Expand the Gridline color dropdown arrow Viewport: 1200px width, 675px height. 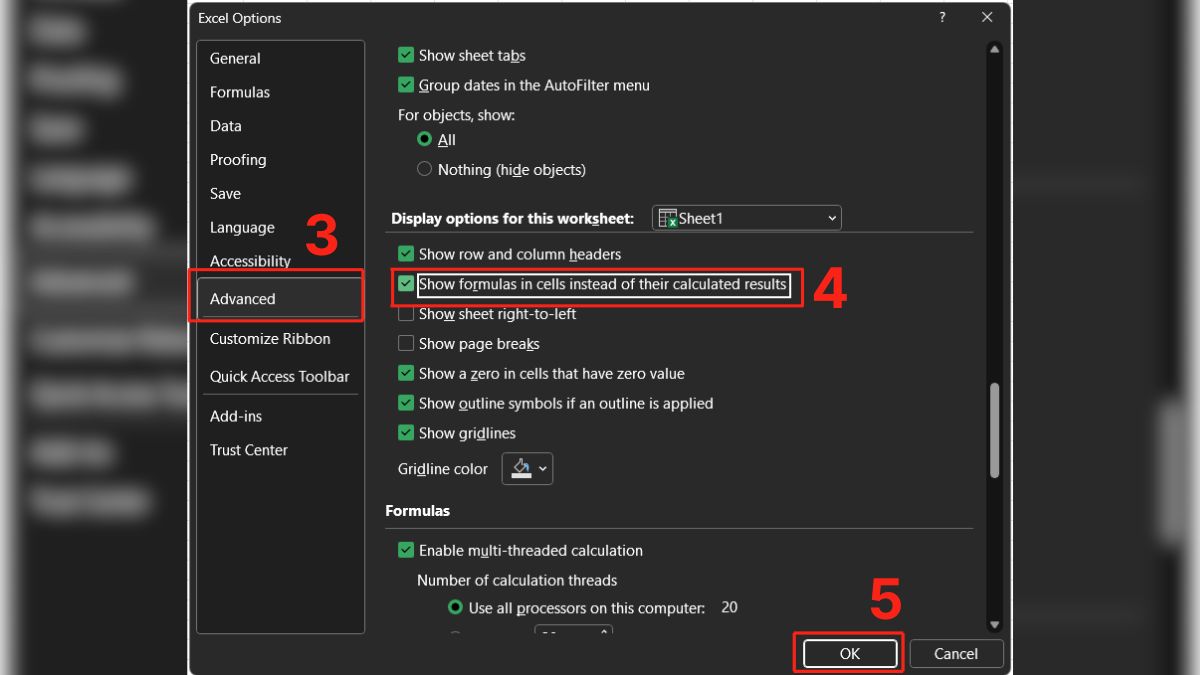(x=541, y=468)
